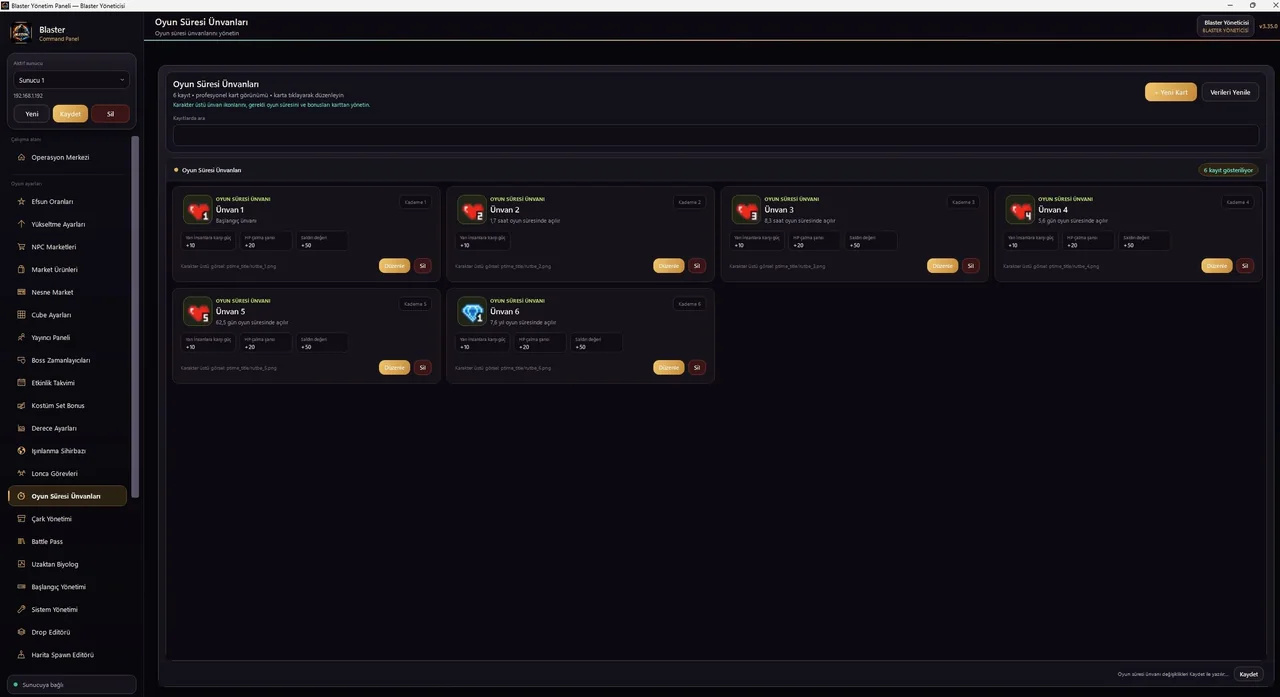
Task: Click Sil on the Ünvan 2 card
Action: [697, 266]
